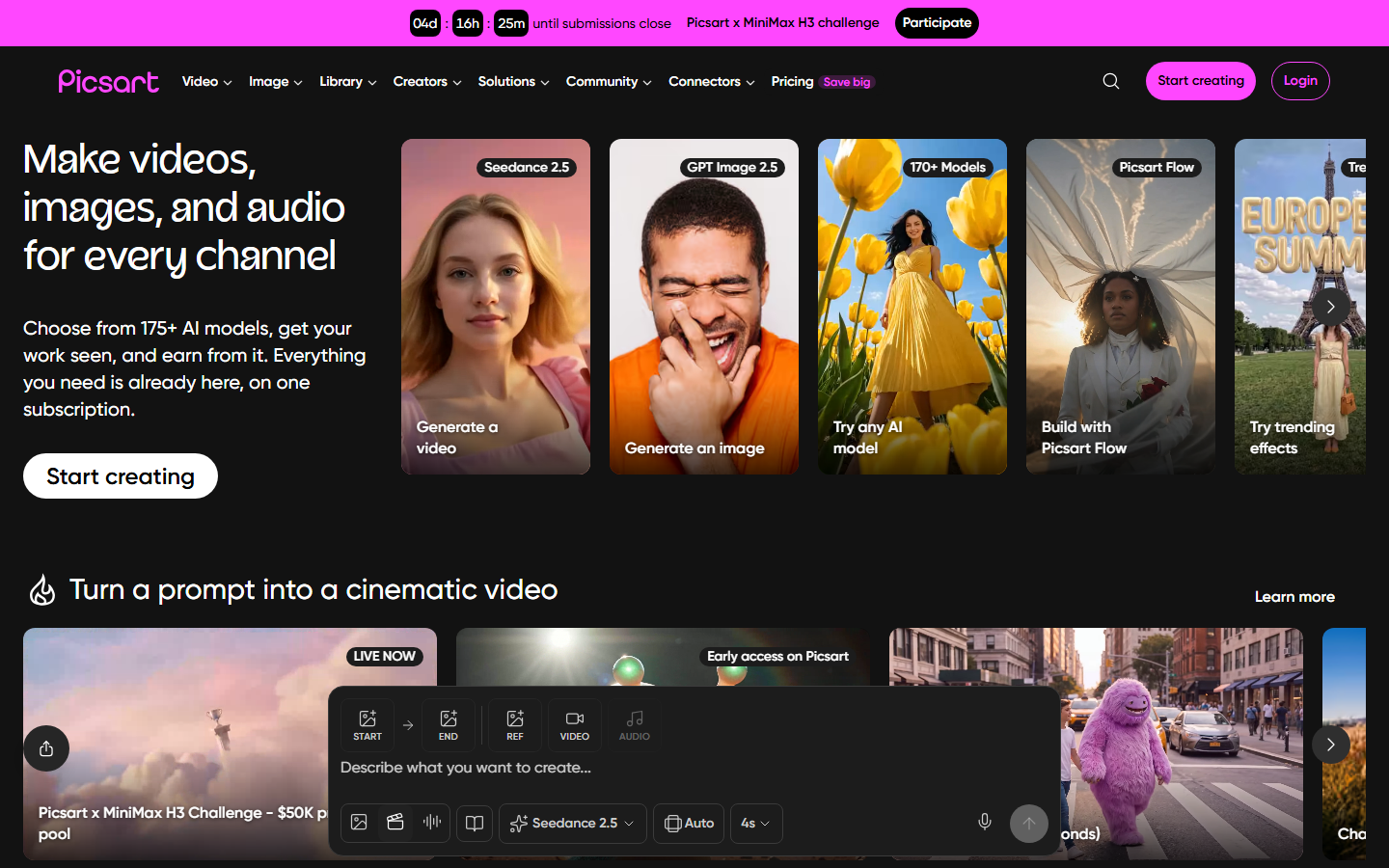The height and width of the screenshot is (868, 1389).
Task: Add an END frame image
Action: tap(449, 725)
